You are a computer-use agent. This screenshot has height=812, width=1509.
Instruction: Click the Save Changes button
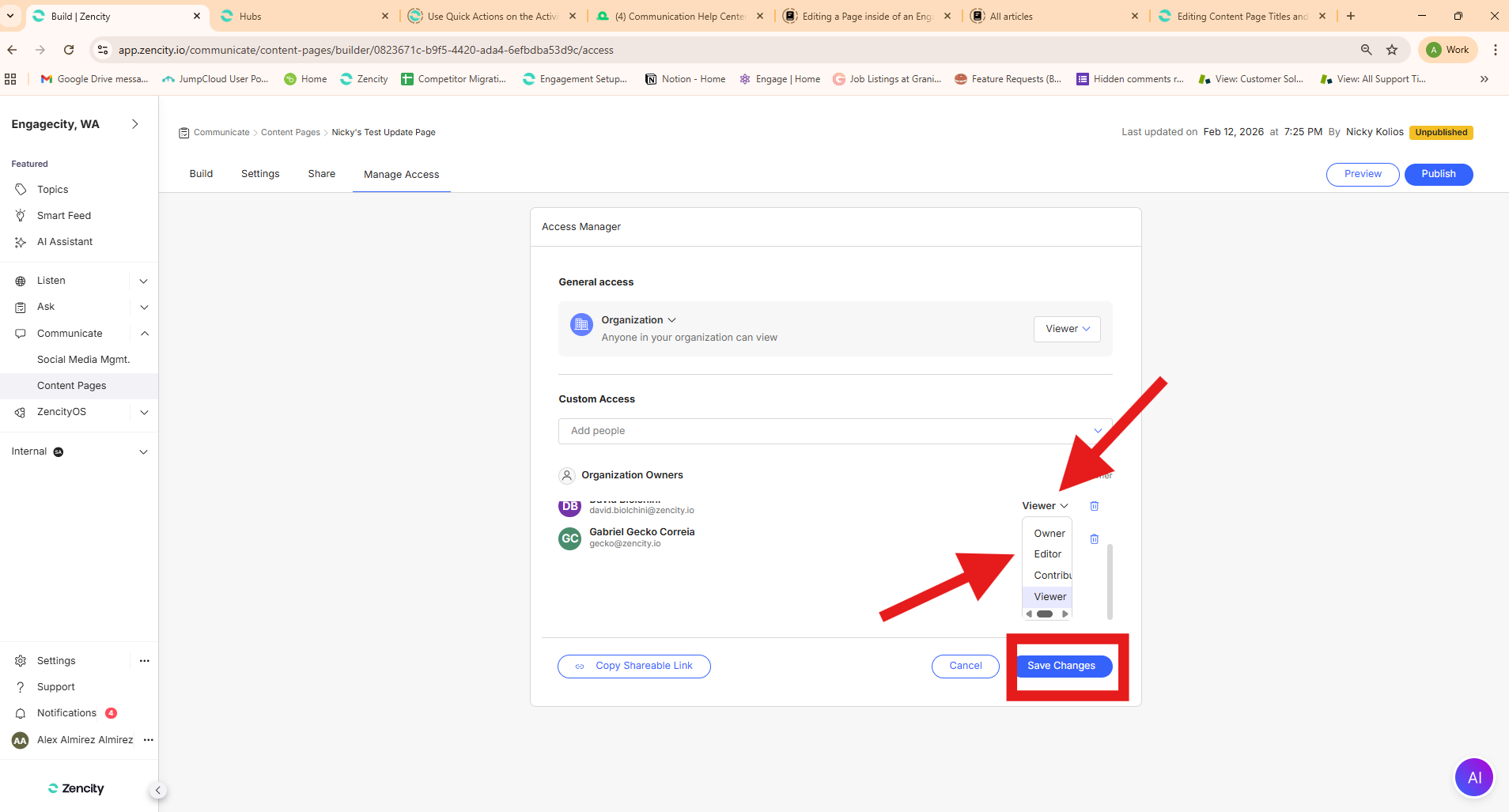click(x=1061, y=666)
